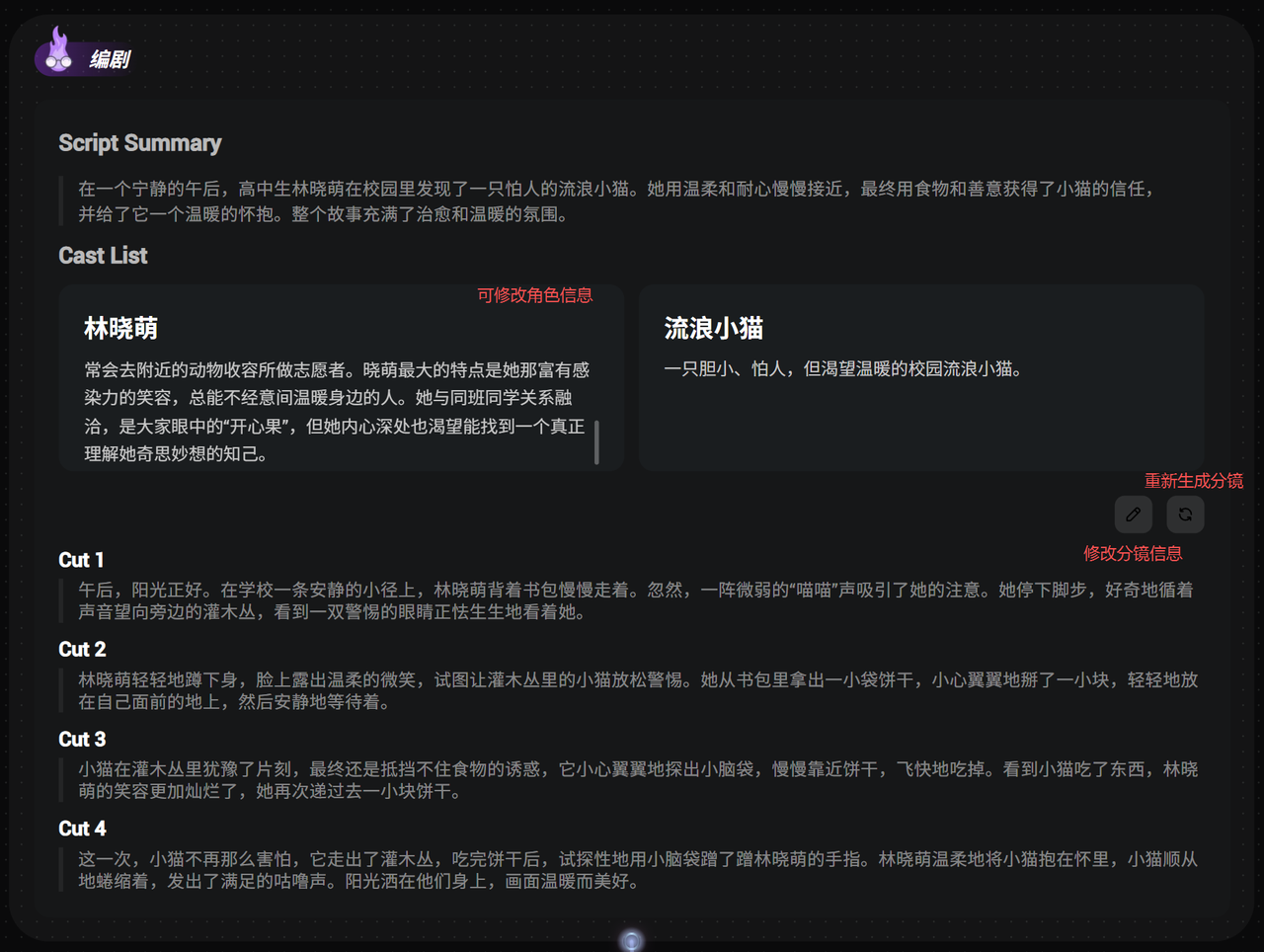Viewport: 1264px width, 952px height.
Task: Click the Cast List heading
Action: click(x=103, y=256)
